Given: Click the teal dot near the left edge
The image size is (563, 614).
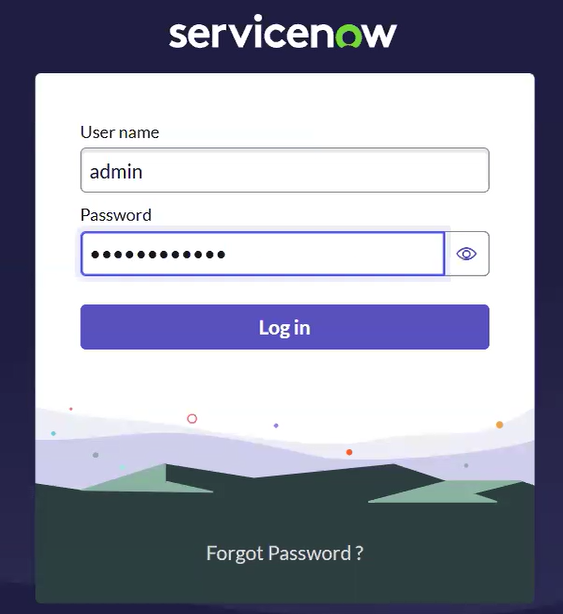Looking at the screenshot, I should pyautogui.click(x=54, y=433).
